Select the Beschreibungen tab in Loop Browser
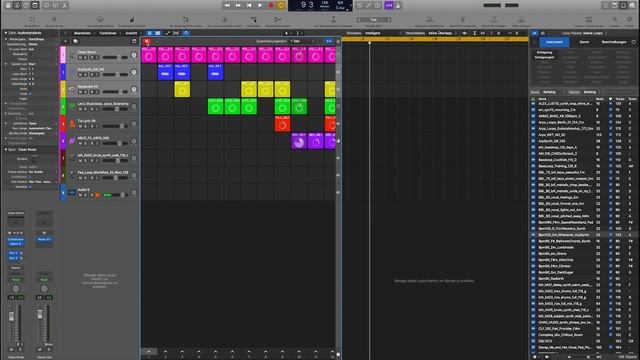Viewport: 640px width, 360px height. [x=614, y=42]
